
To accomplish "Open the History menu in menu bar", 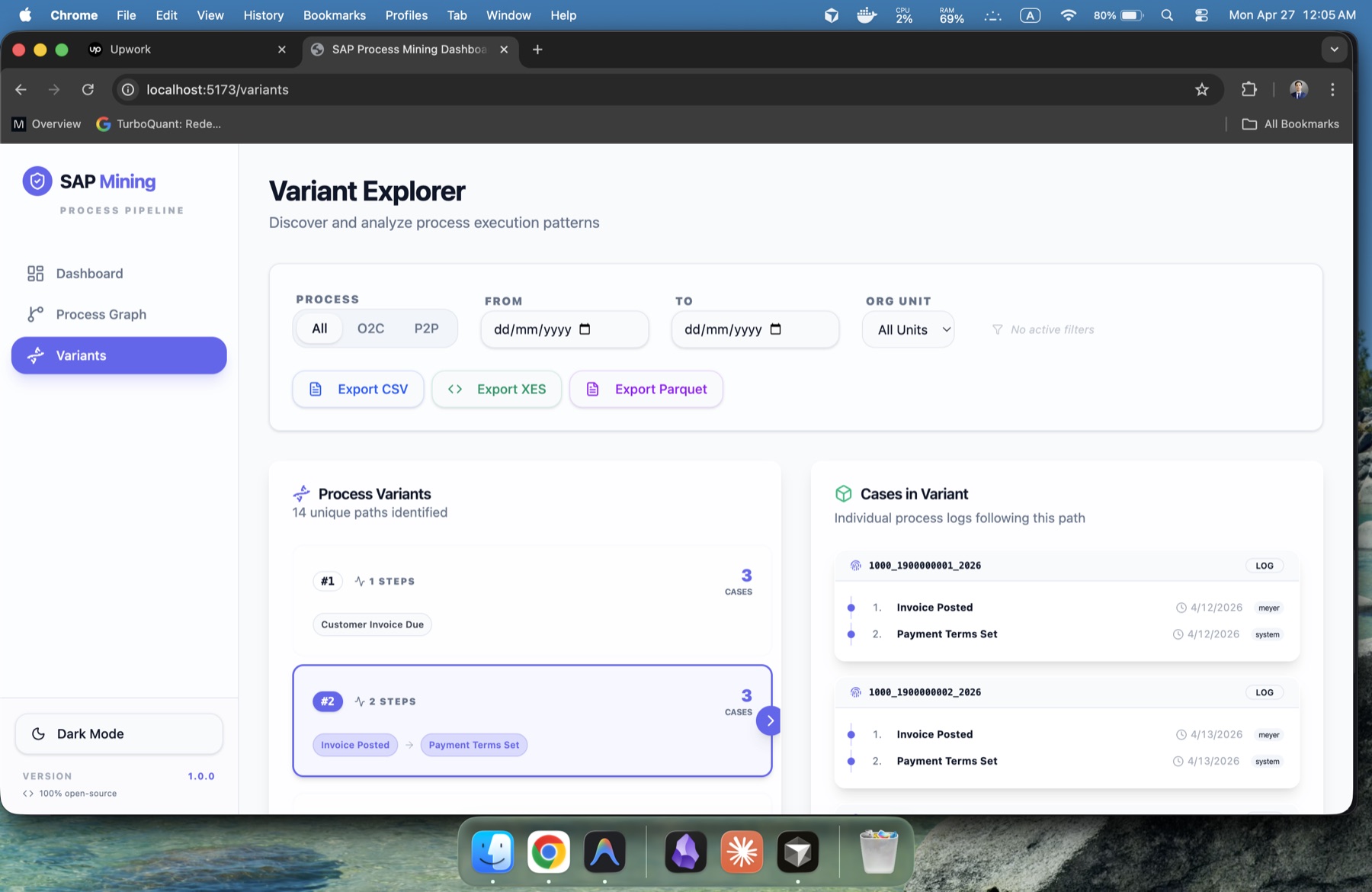I will (263, 15).
